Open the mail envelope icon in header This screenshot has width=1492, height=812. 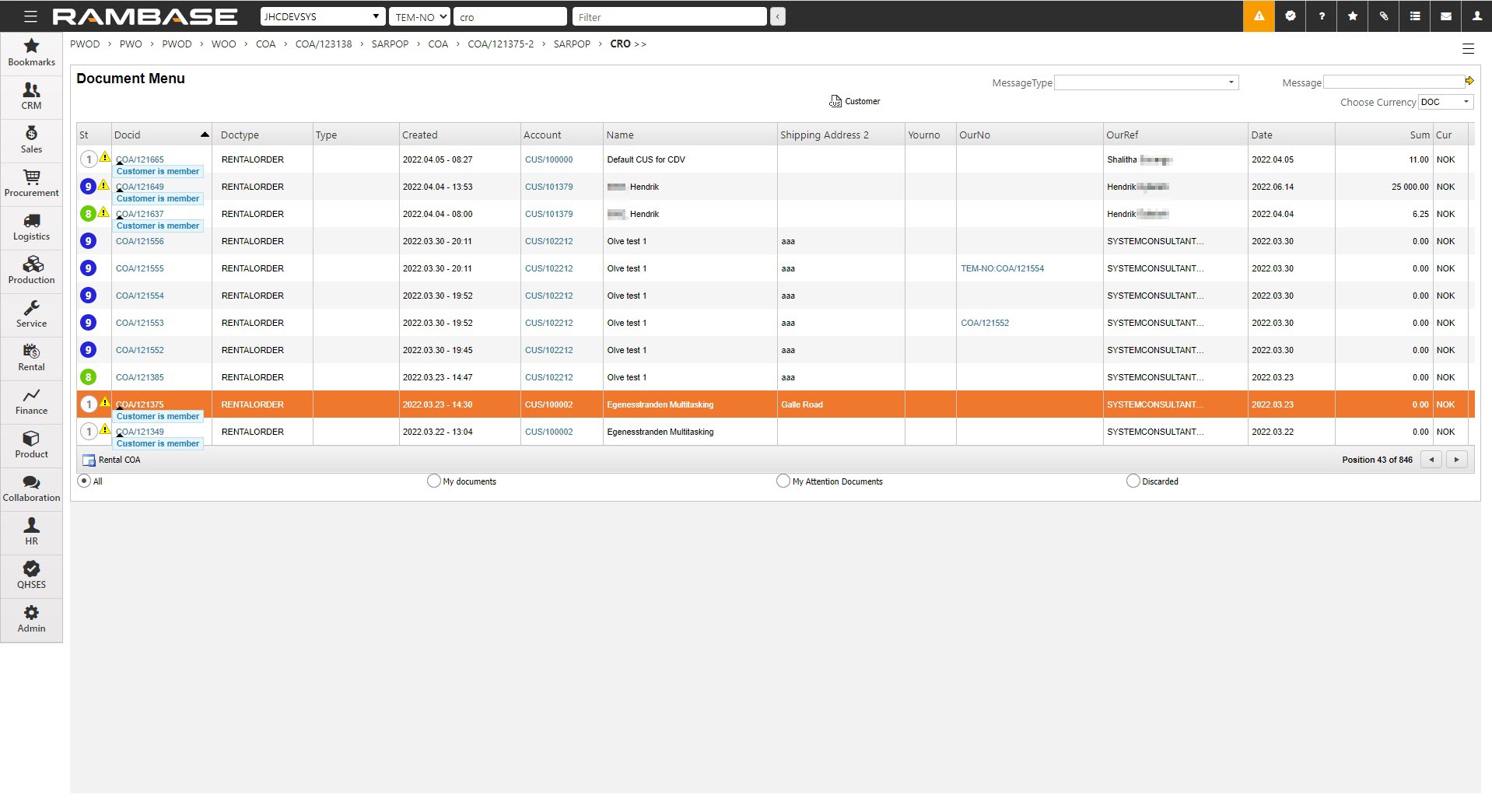pos(1445,16)
